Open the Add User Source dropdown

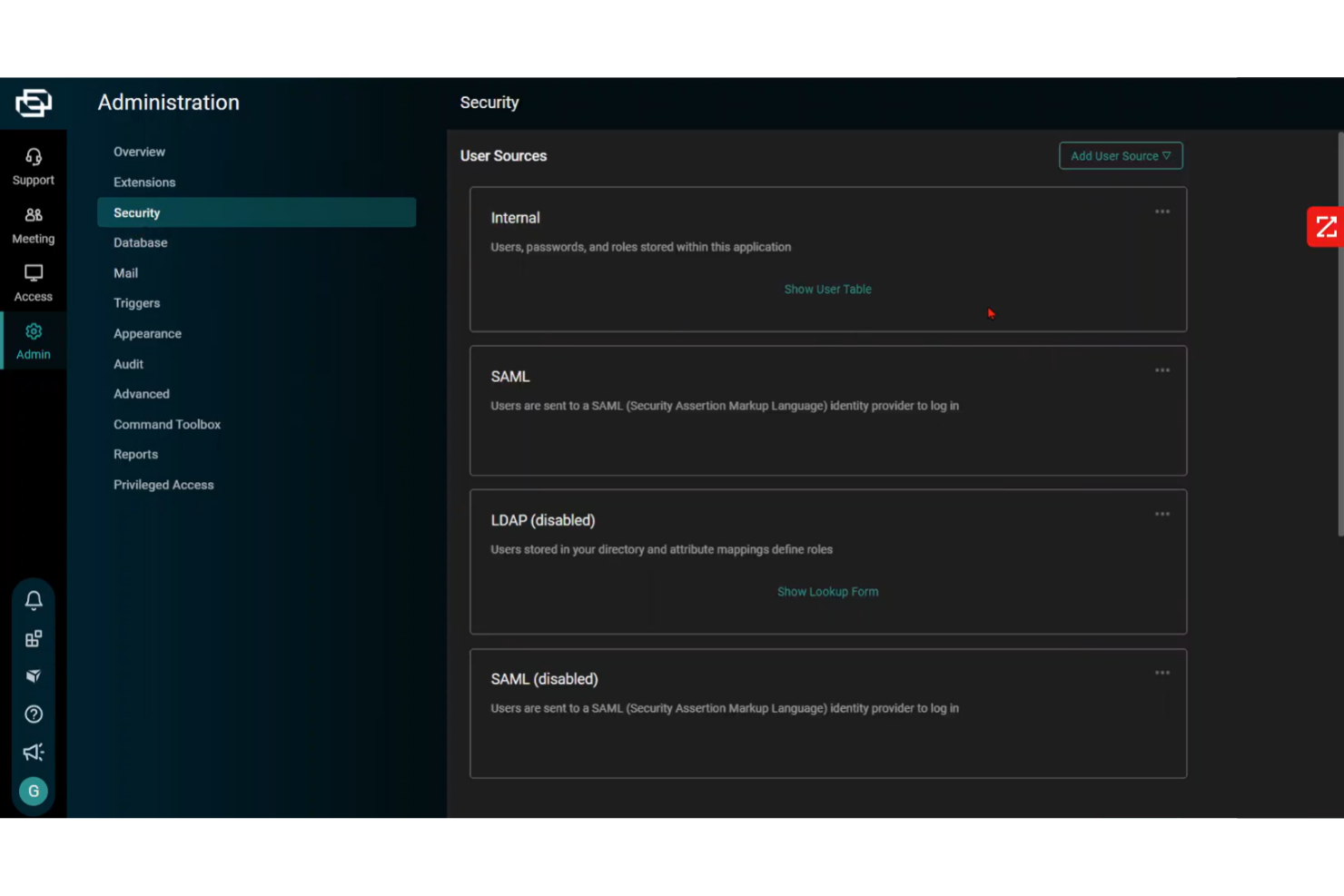[x=1121, y=155]
